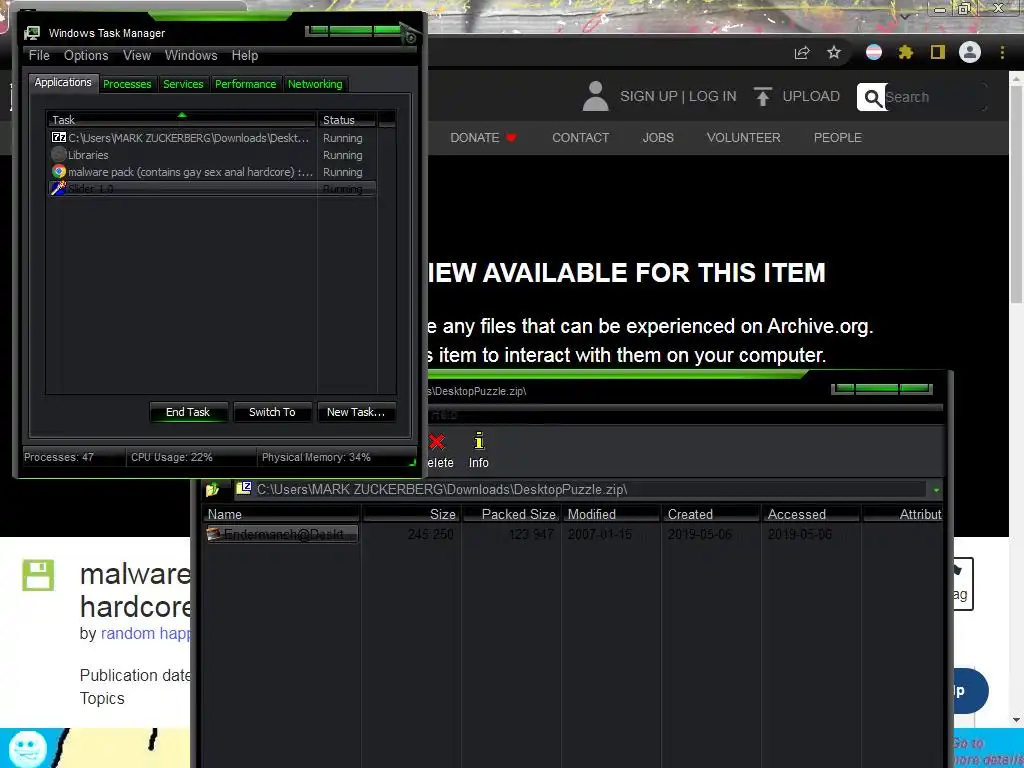The height and width of the screenshot is (768, 1024).
Task: Toggle the Chrome side panel icon
Action: [938, 52]
